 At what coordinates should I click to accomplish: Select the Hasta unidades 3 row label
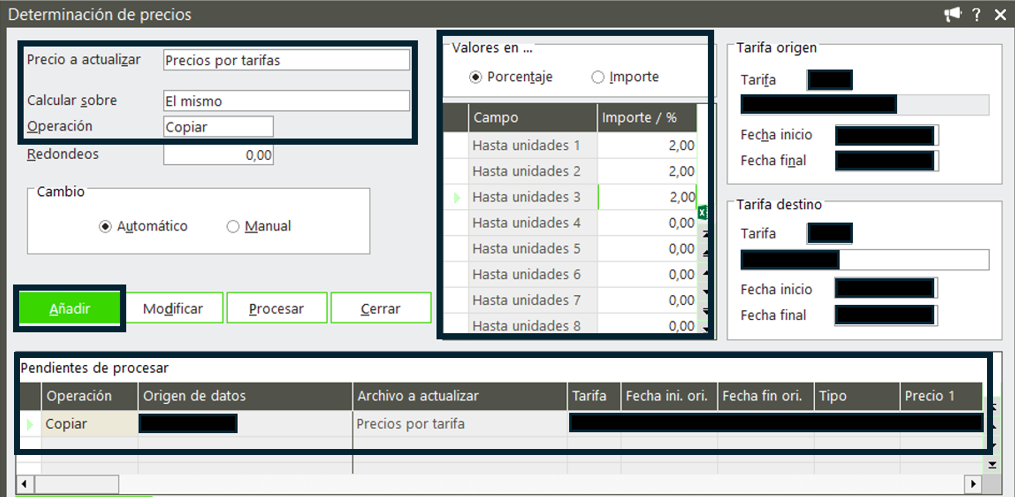[x=532, y=197]
